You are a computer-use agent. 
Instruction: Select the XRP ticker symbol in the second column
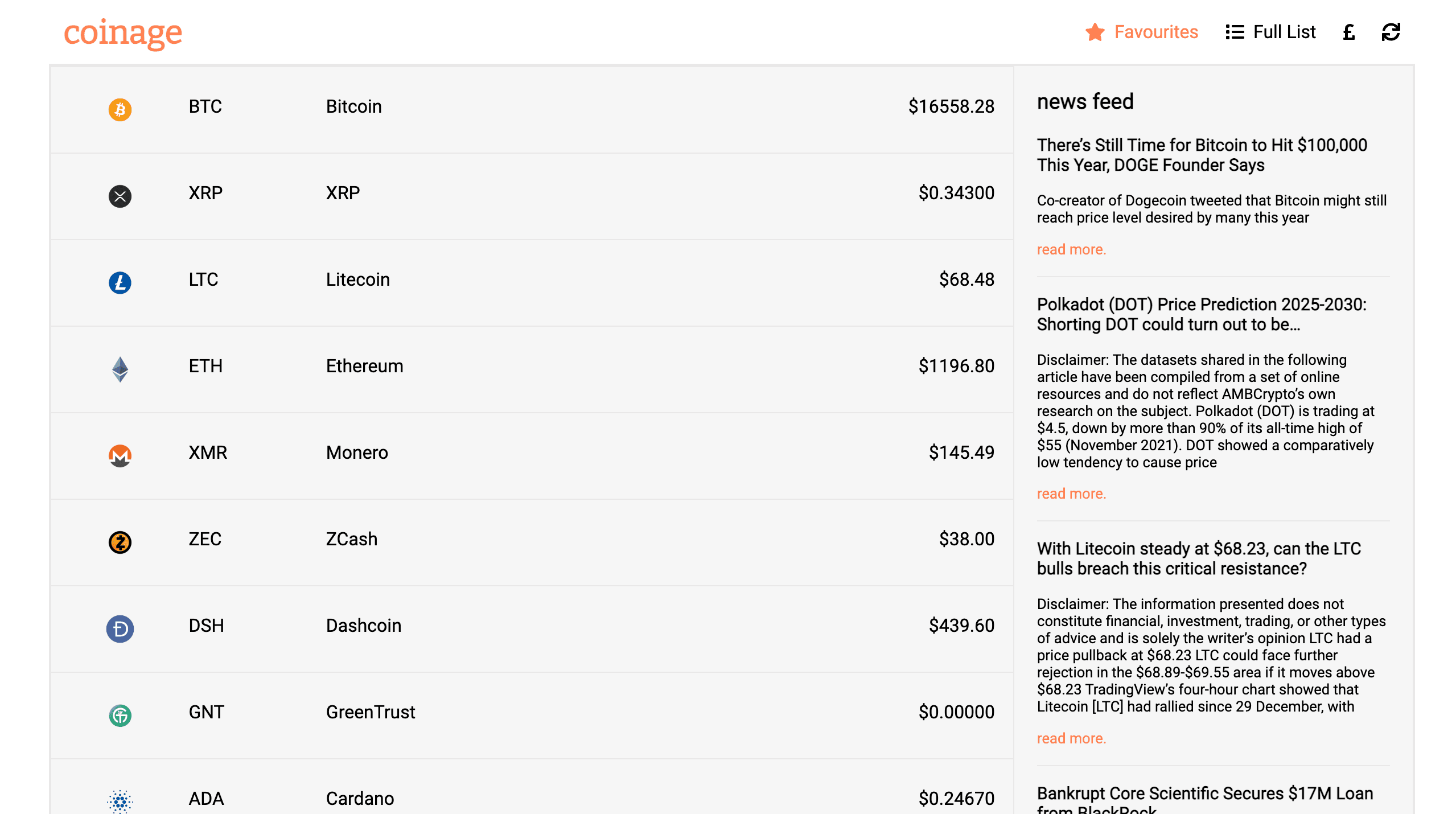coord(205,193)
